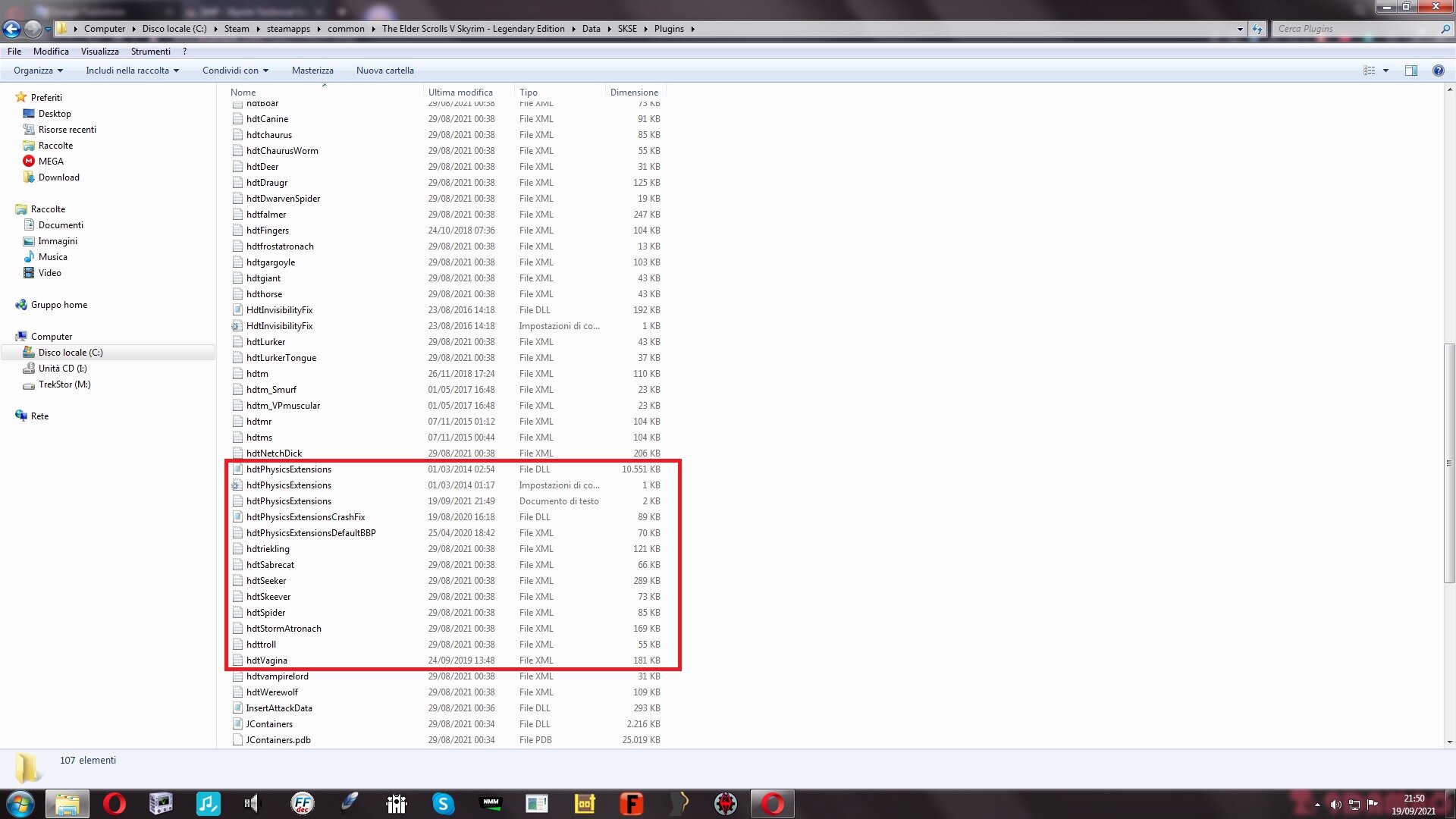Click volume icon in system tray

(x=1335, y=805)
